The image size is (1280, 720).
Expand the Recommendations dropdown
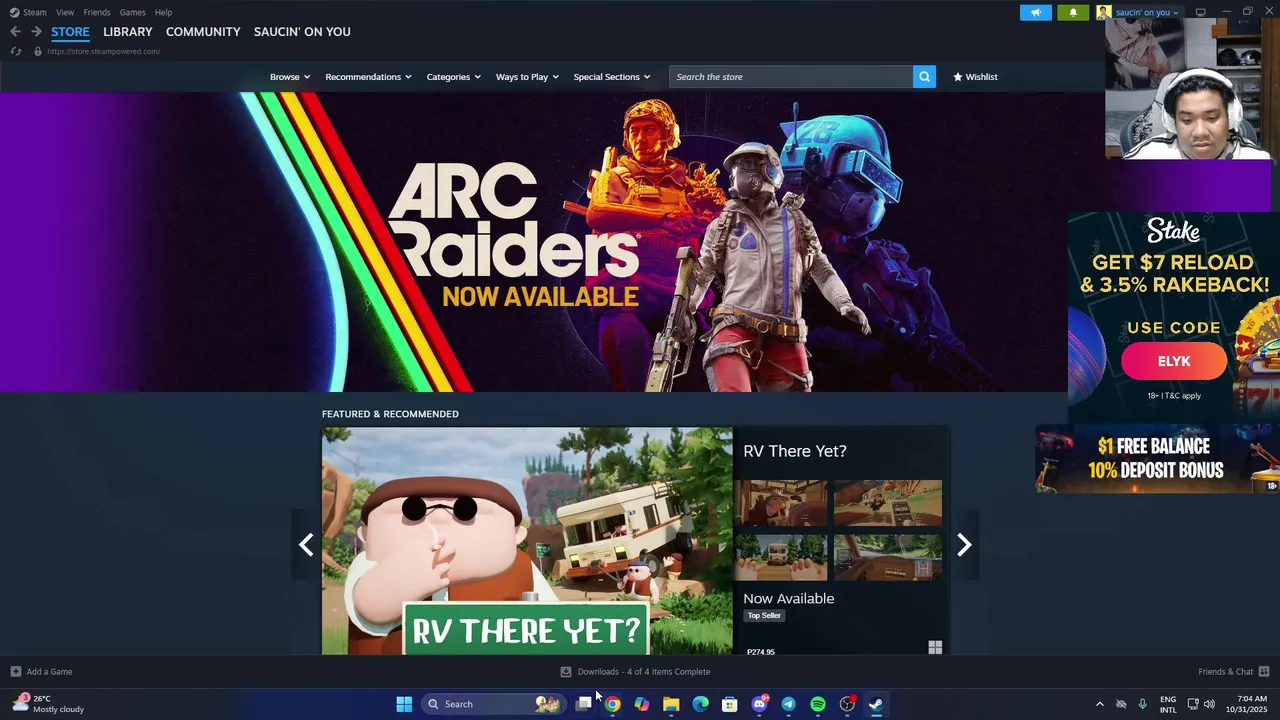pos(368,77)
